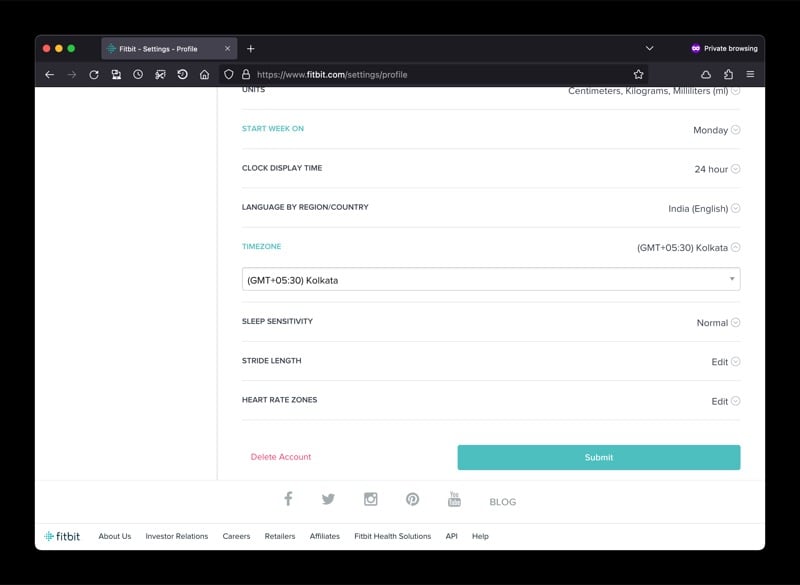The height and width of the screenshot is (585, 800).
Task: Click the screenshot scissors icon in toolbar
Action: click(x=160, y=74)
